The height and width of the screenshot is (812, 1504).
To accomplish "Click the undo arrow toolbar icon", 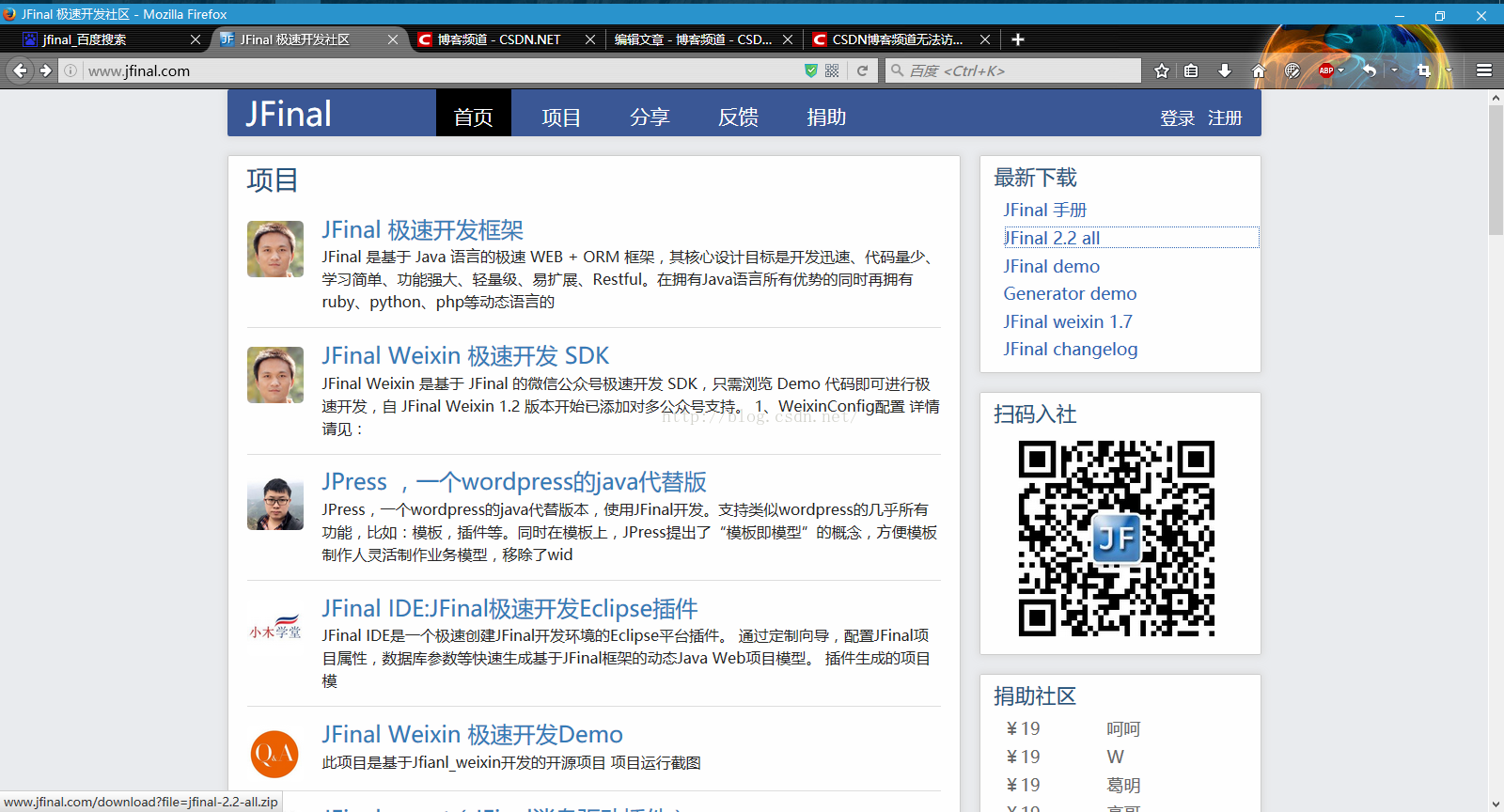I will pyautogui.click(x=1370, y=70).
